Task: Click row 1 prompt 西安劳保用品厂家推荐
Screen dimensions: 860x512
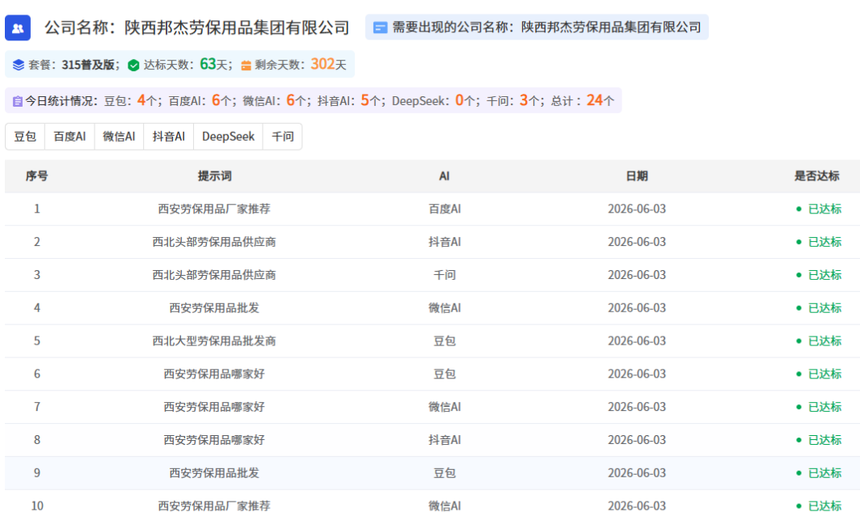Action: (214, 209)
